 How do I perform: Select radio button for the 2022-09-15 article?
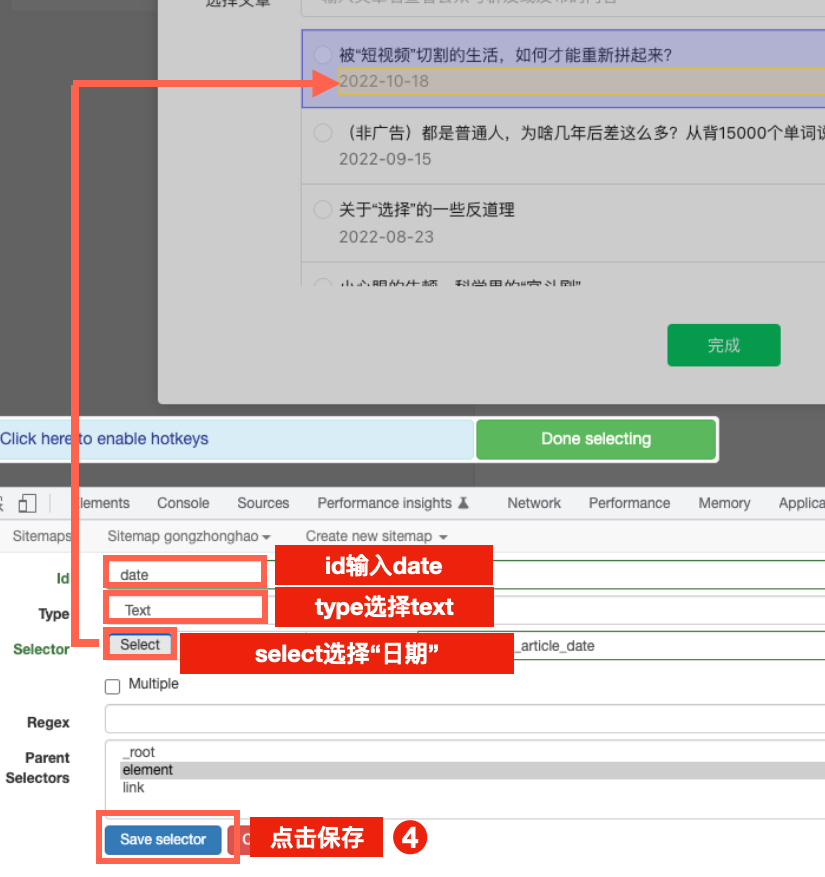(323, 133)
